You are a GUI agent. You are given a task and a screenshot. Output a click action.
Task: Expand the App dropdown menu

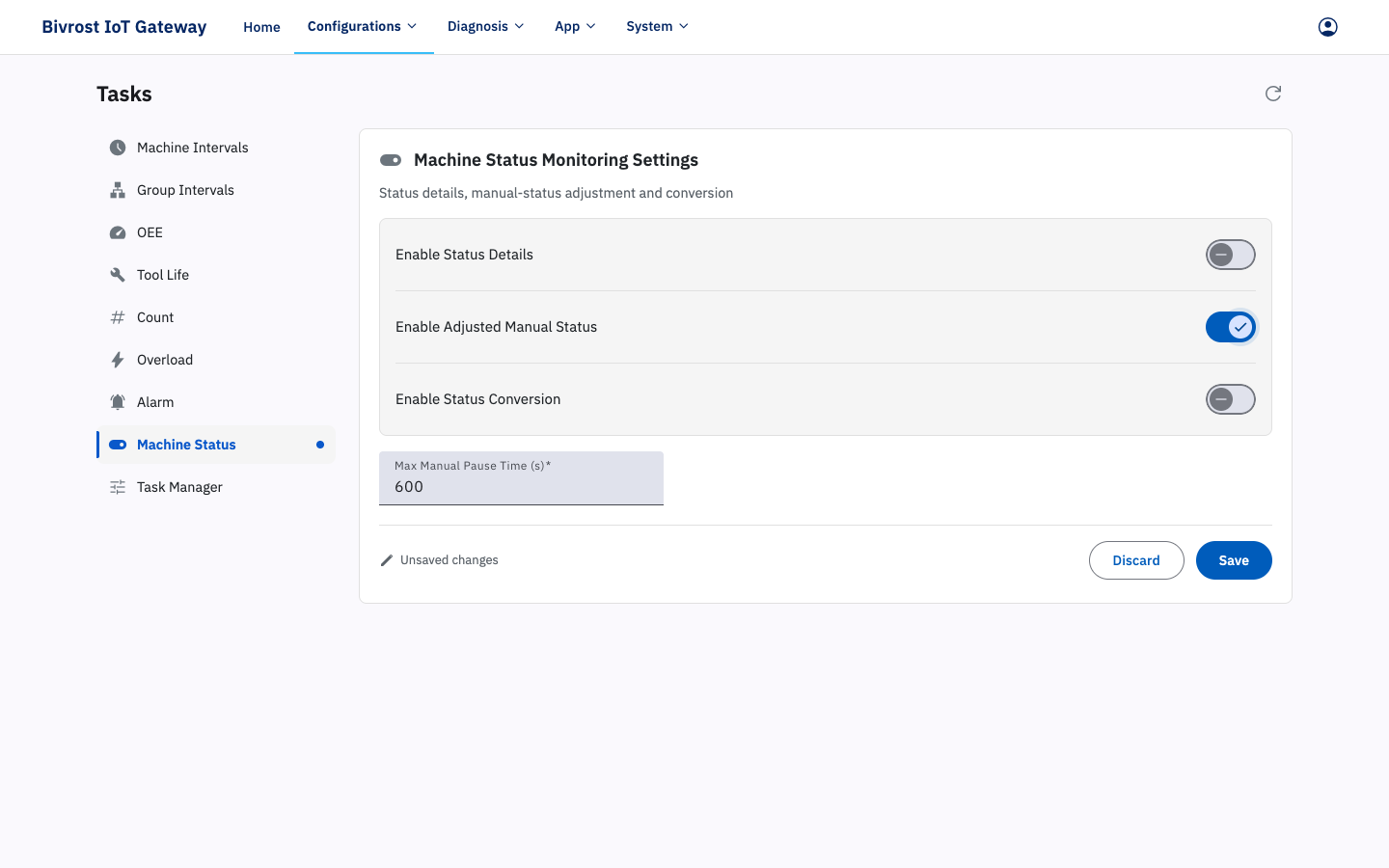click(576, 27)
